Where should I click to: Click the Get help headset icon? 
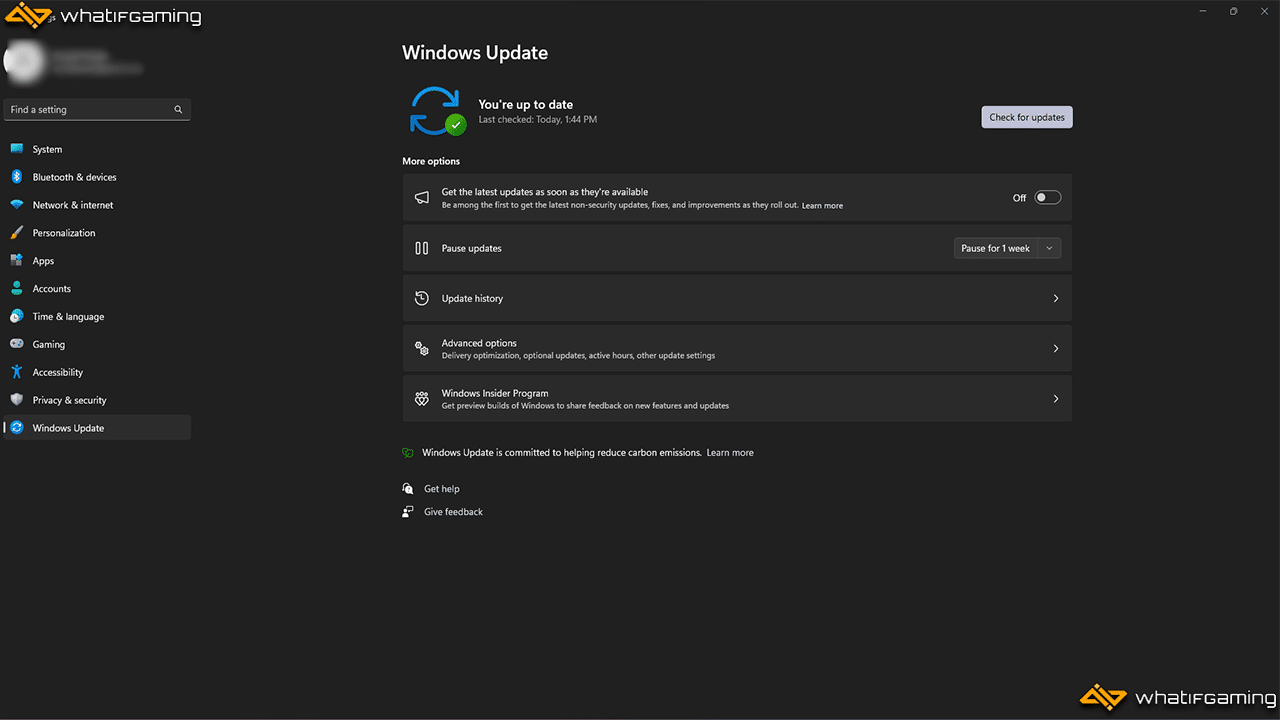pyautogui.click(x=408, y=489)
